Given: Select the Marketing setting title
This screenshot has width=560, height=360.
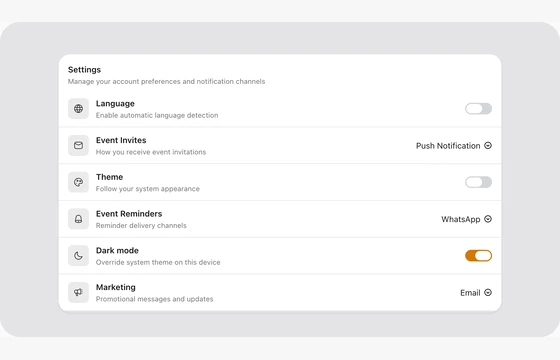Looking at the screenshot, I should (116, 287).
